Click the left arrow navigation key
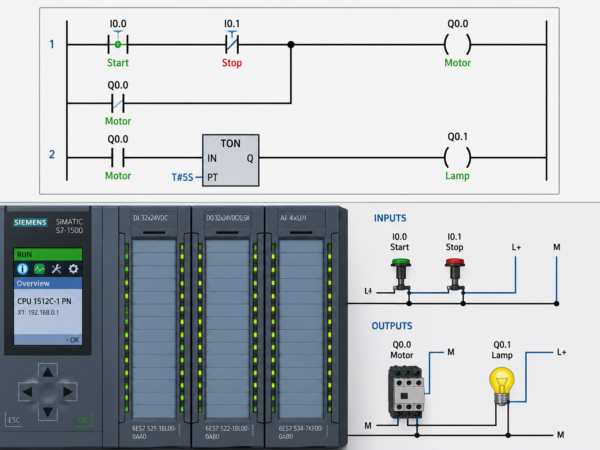 coord(28,392)
